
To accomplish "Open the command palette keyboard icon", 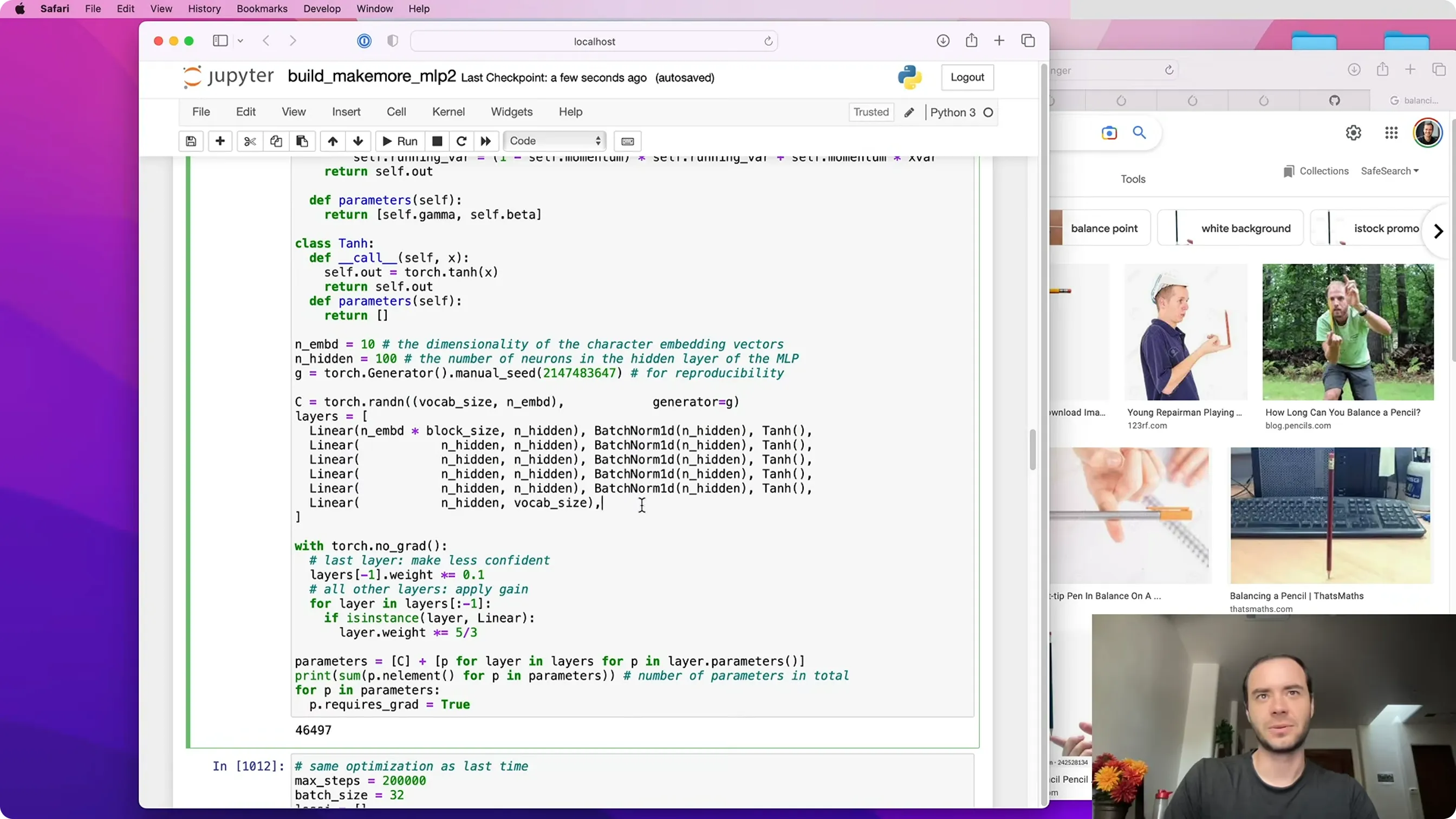I will 627,141.
